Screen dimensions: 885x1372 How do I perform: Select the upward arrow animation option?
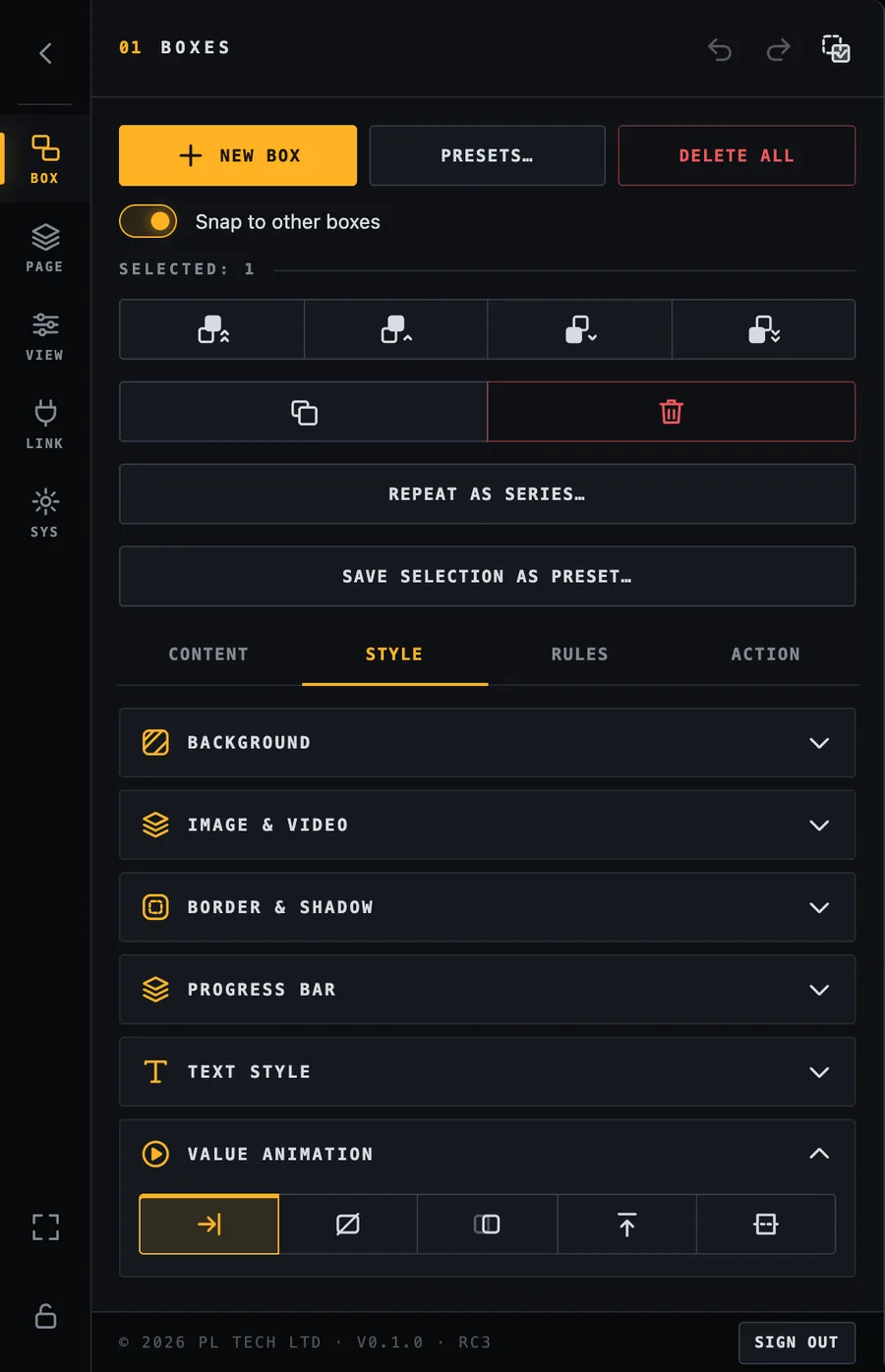[x=626, y=1225]
